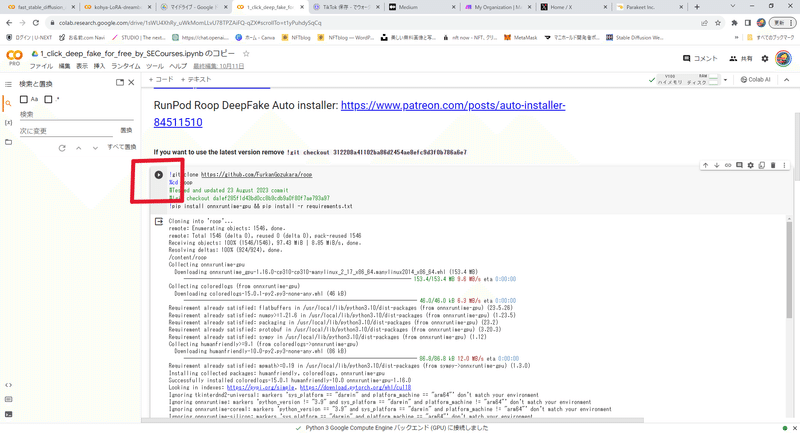Click the 置換 replace button

tap(126, 131)
